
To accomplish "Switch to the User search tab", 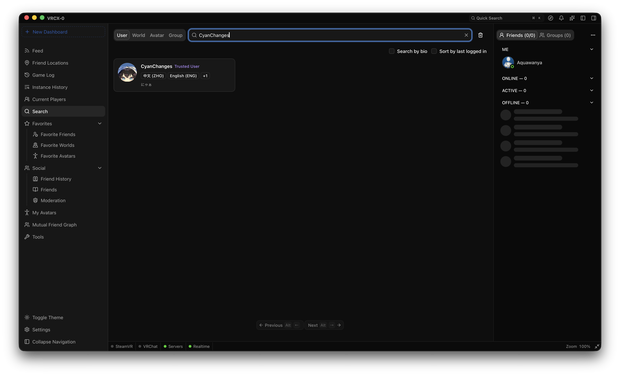I will (122, 35).
